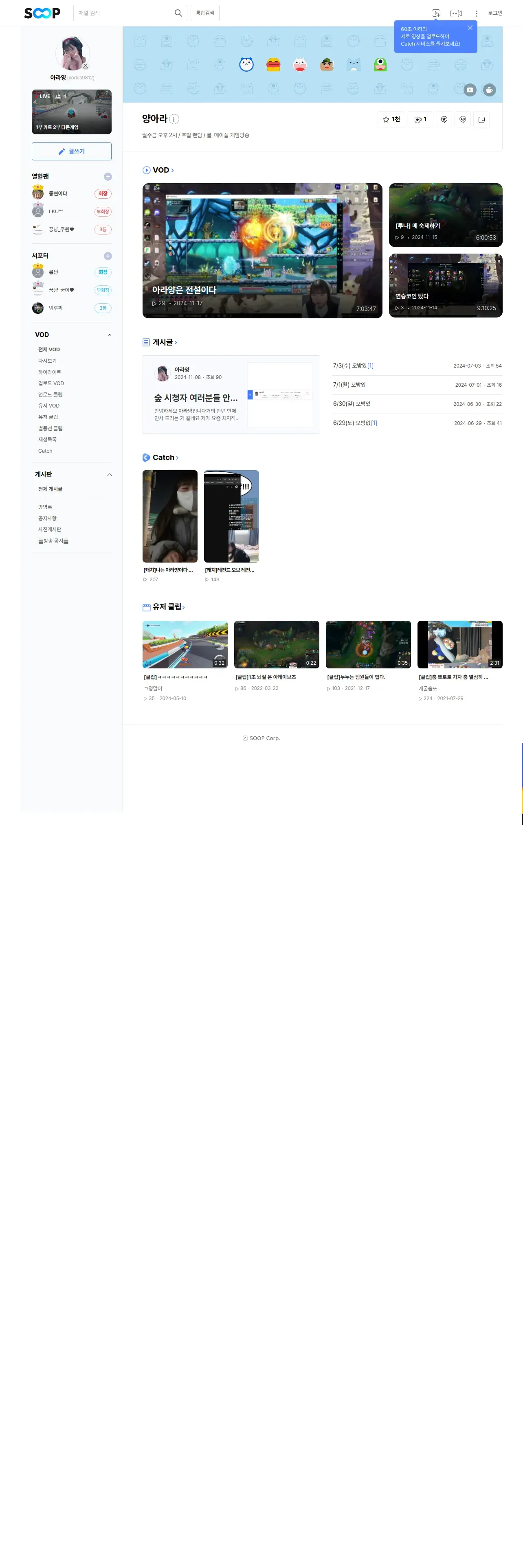Select 유저 클립 in sidebar menu

tap(48, 417)
